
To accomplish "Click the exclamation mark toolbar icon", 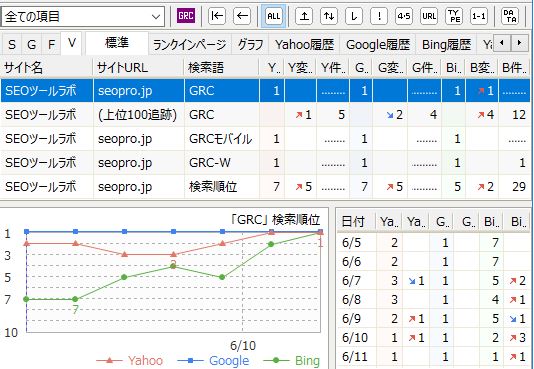I will [x=379, y=16].
